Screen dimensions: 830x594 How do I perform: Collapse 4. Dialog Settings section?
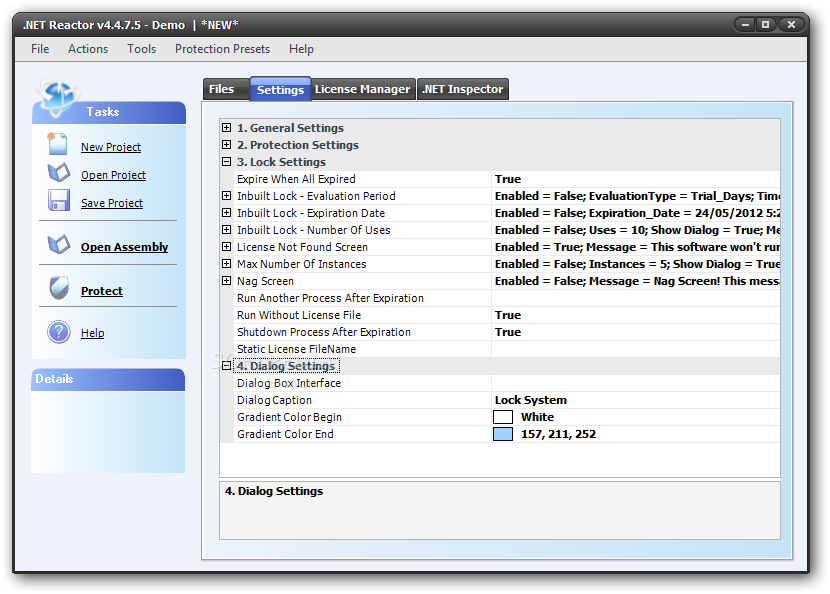[x=227, y=365]
